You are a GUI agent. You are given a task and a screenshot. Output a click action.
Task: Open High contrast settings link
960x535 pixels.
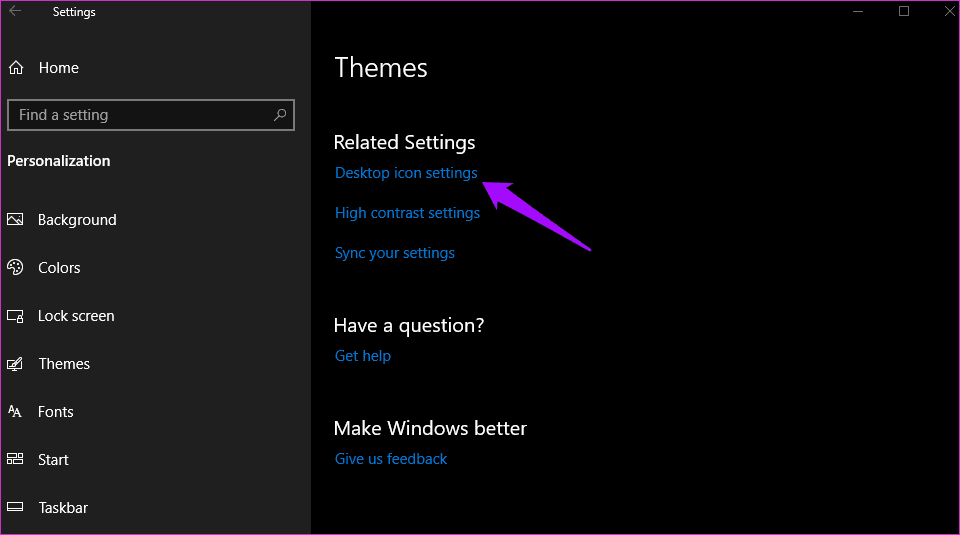tap(407, 213)
